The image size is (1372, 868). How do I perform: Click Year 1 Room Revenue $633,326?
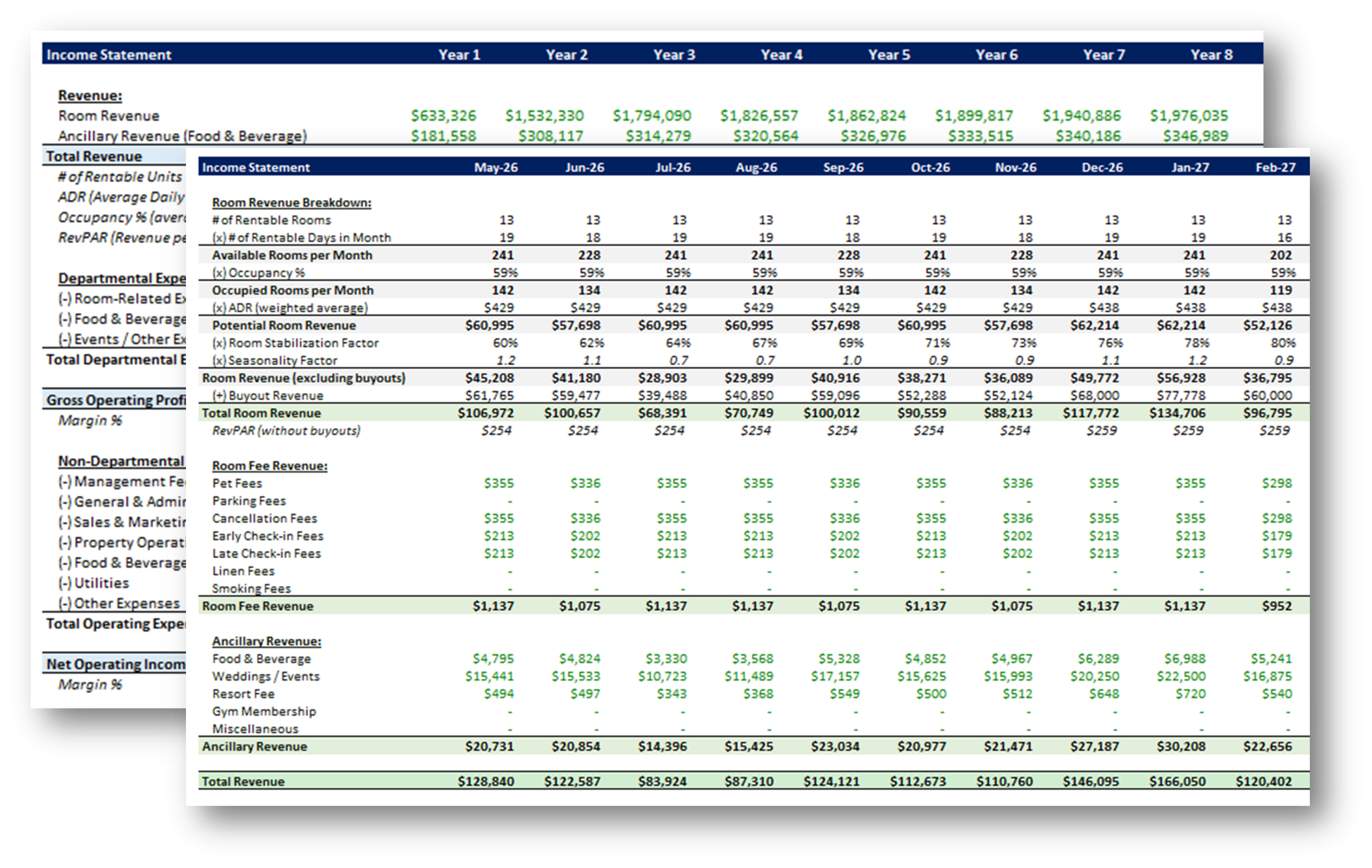[443, 116]
